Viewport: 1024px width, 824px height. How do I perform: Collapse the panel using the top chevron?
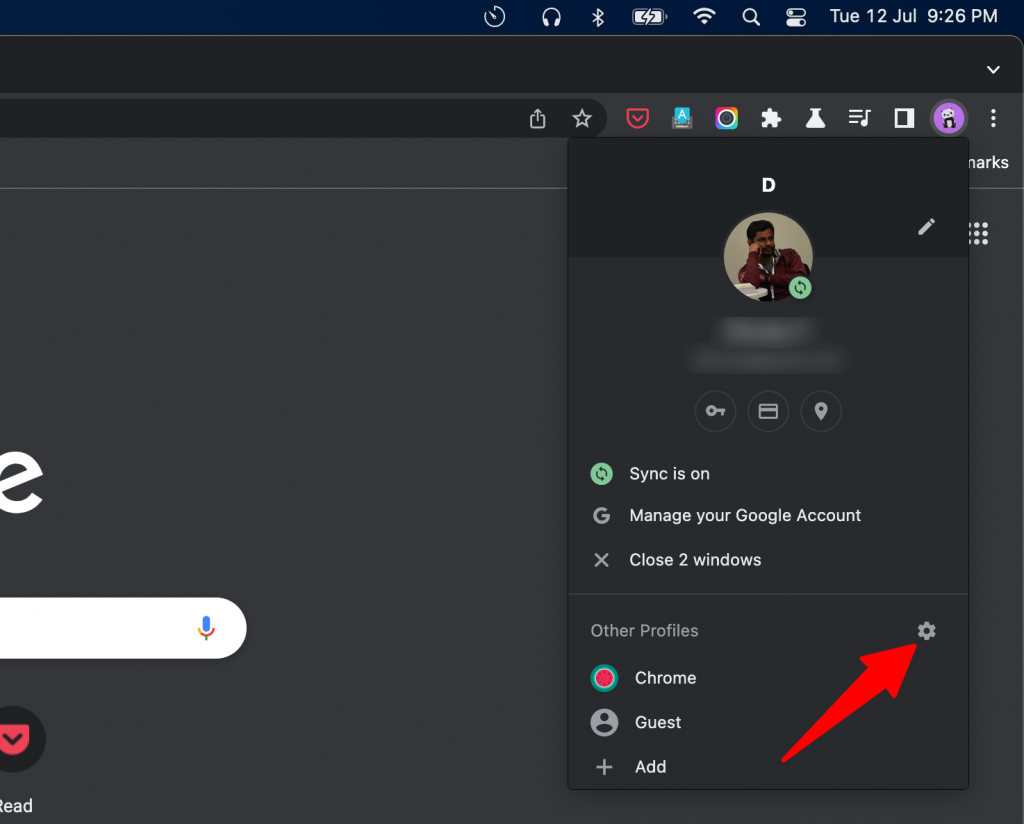(993, 69)
